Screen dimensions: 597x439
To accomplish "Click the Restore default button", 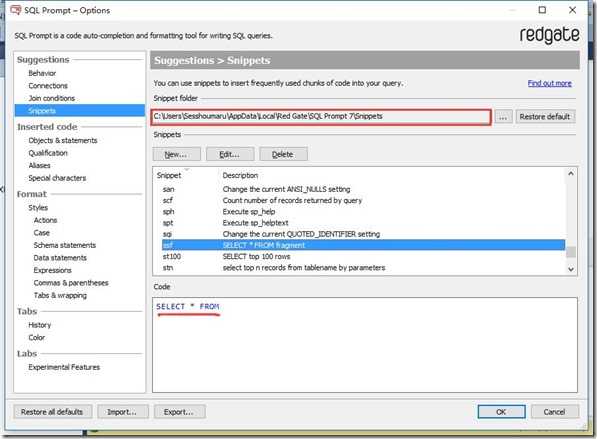I will 544,117.
